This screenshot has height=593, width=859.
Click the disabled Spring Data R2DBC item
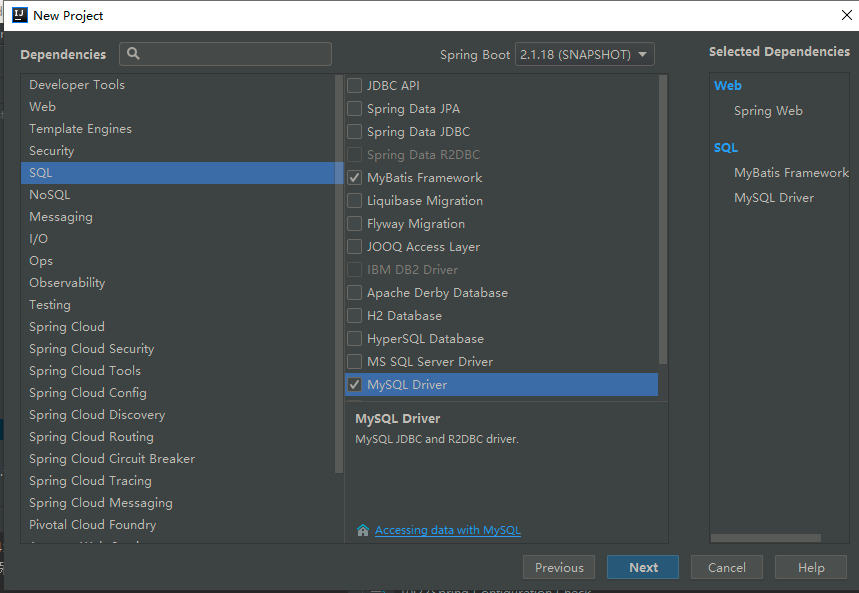click(x=423, y=155)
